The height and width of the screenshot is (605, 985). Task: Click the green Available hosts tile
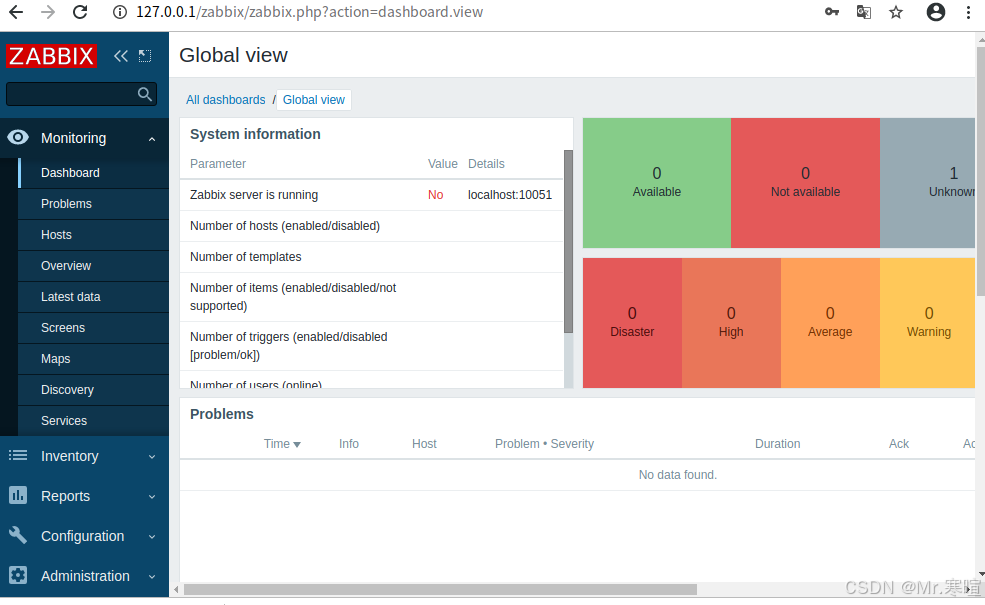pyautogui.click(x=656, y=183)
